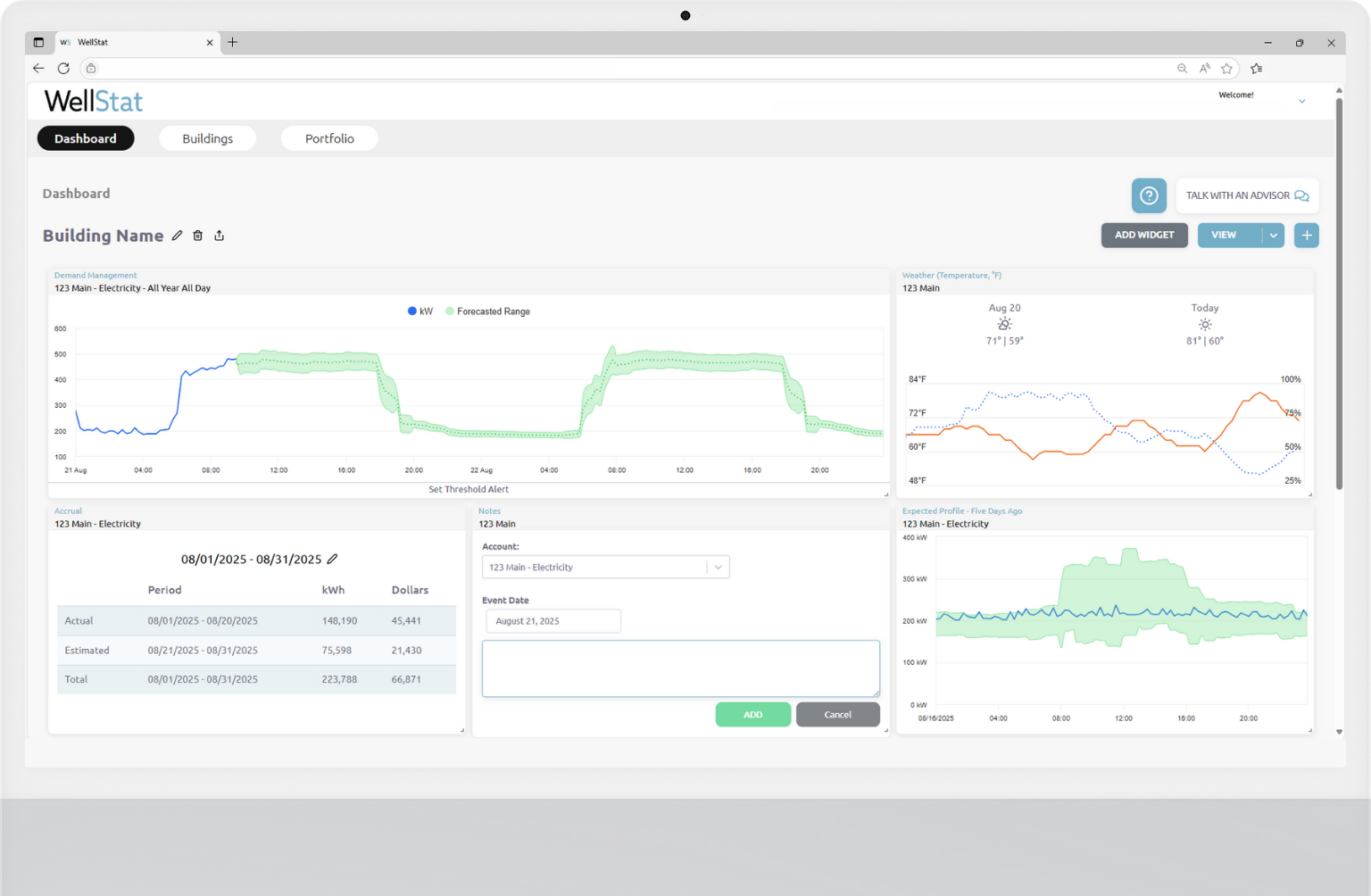Edit the accrual date range pencil icon
This screenshot has width=1371, height=896.
point(332,559)
